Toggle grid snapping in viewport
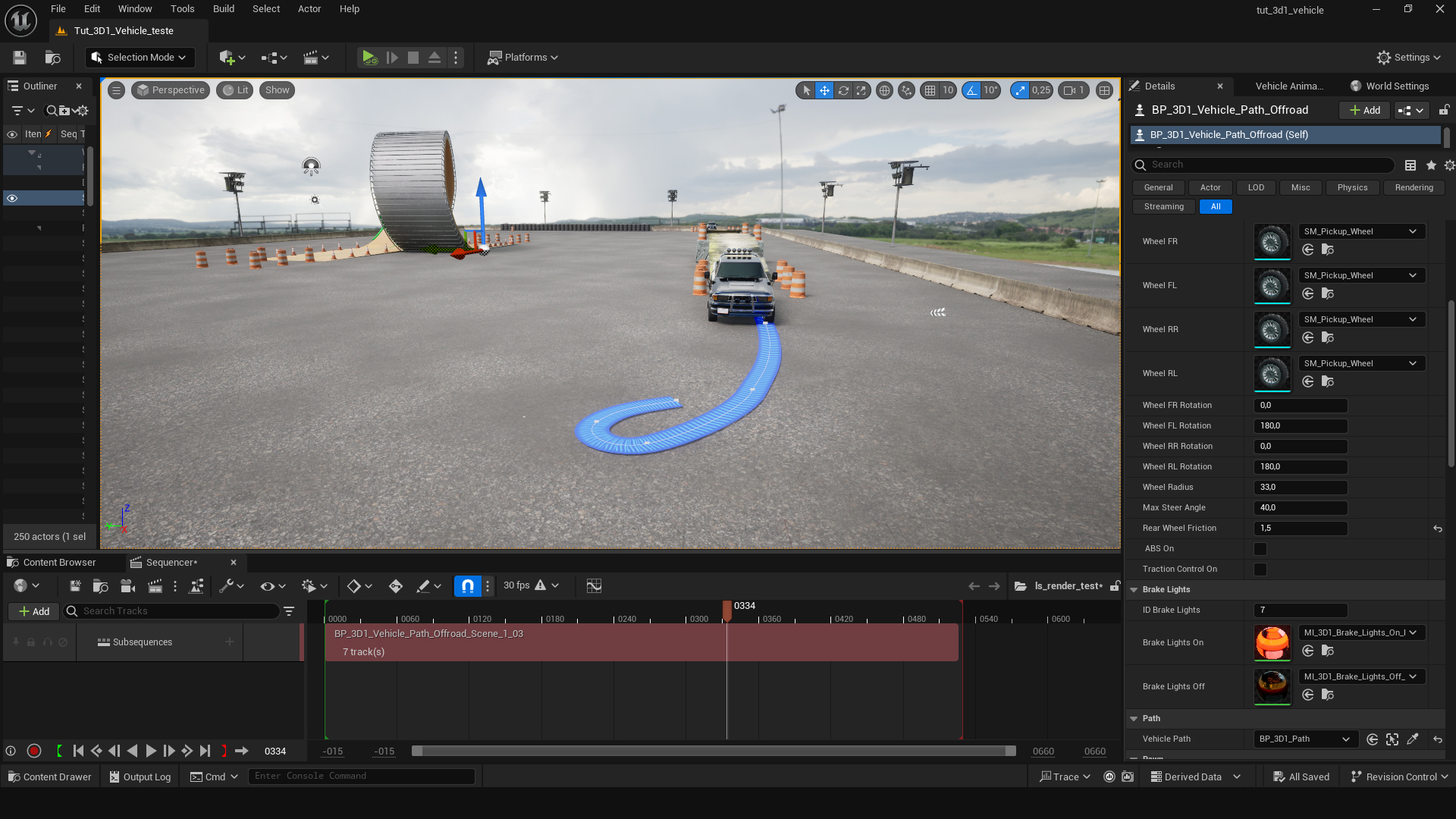Screen dimensions: 1456x819 point(930,90)
